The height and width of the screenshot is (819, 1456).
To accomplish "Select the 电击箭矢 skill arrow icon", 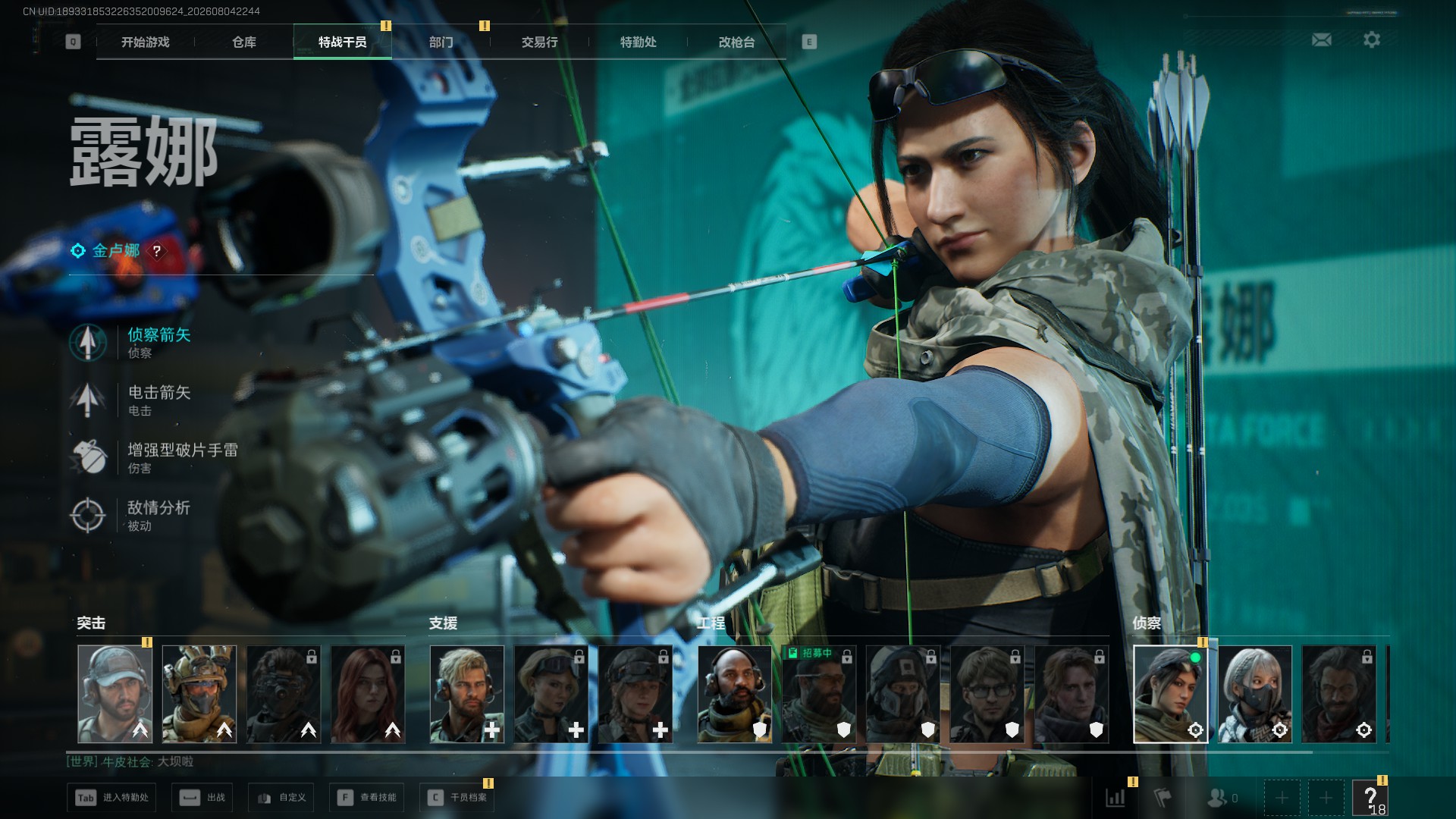I will (x=88, y=400).
